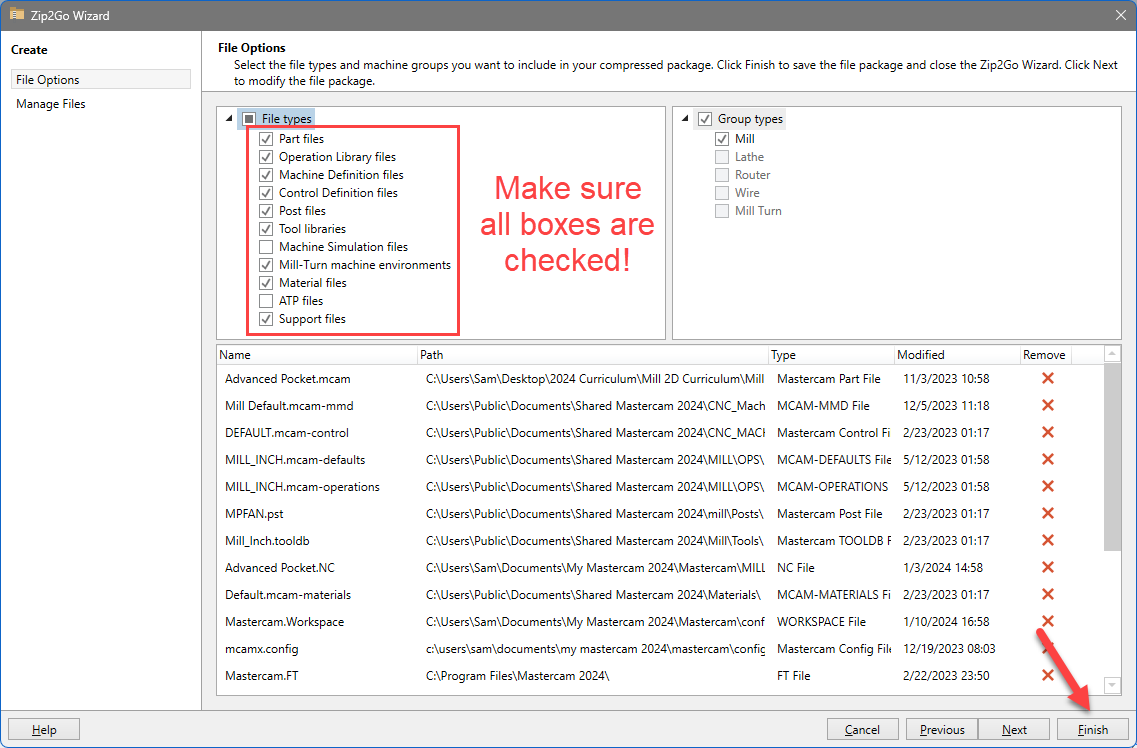Sort by the Modified column header
This screenshot has width=1137, height=748.
957,354
